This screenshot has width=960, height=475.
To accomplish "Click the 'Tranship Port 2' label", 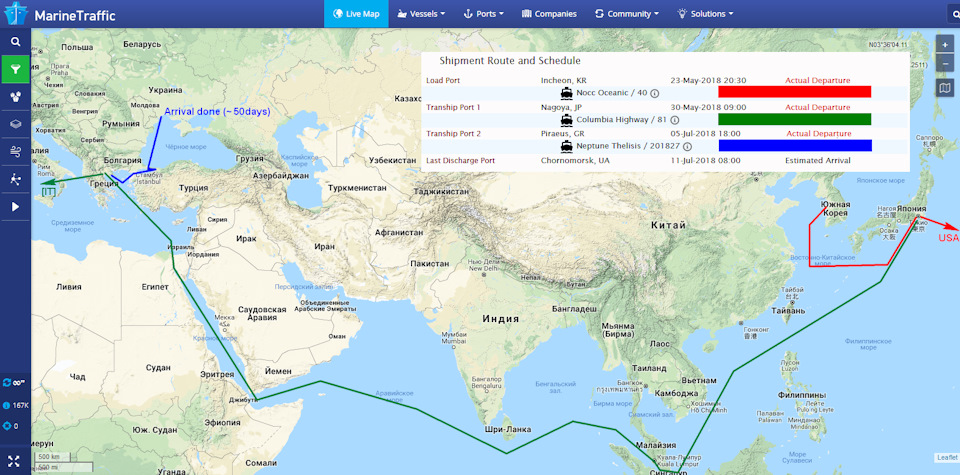I will [x=454, y=133].
